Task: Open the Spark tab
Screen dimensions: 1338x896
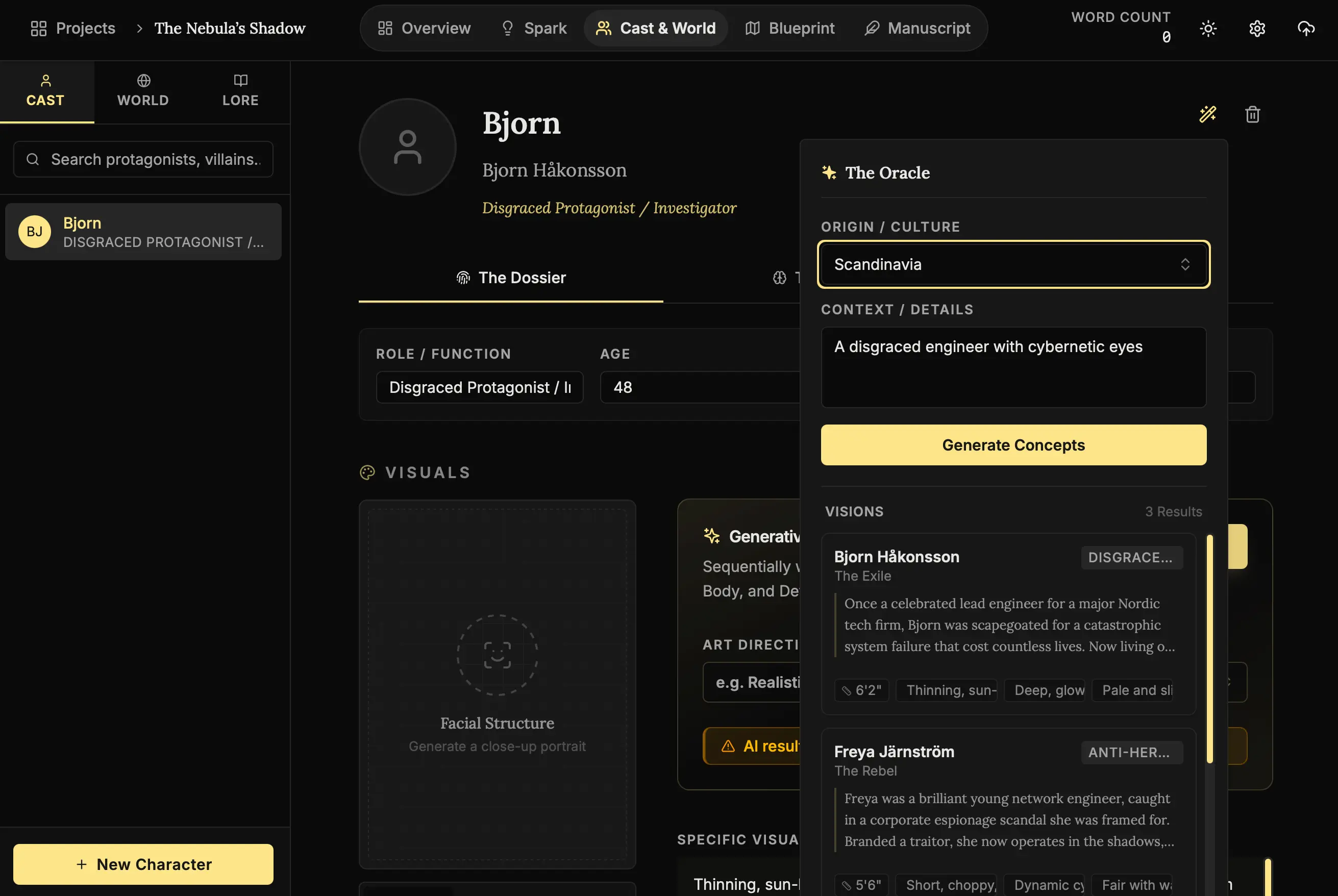Action: point(534,29)
